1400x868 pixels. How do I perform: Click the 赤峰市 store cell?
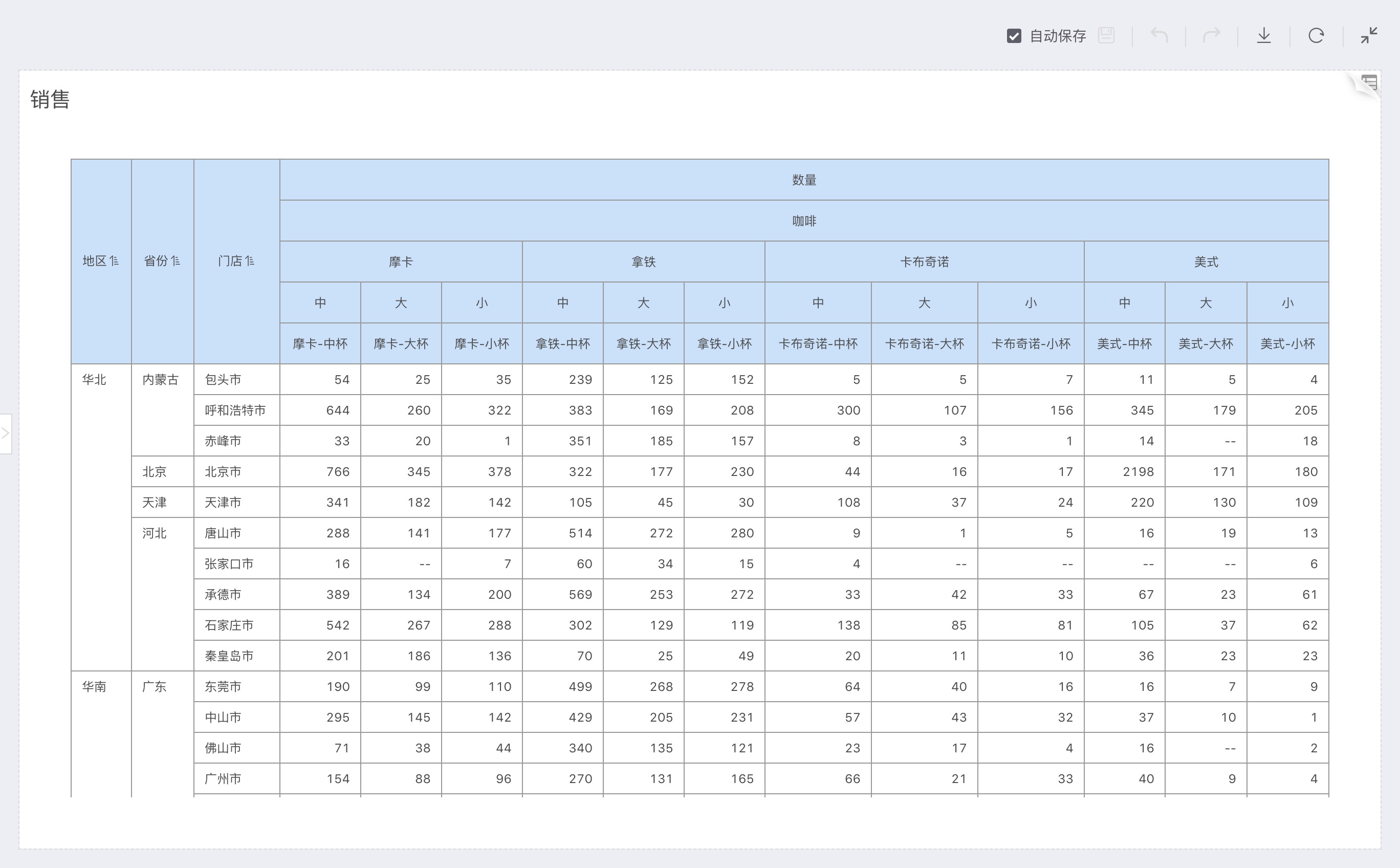pos(236,441)
